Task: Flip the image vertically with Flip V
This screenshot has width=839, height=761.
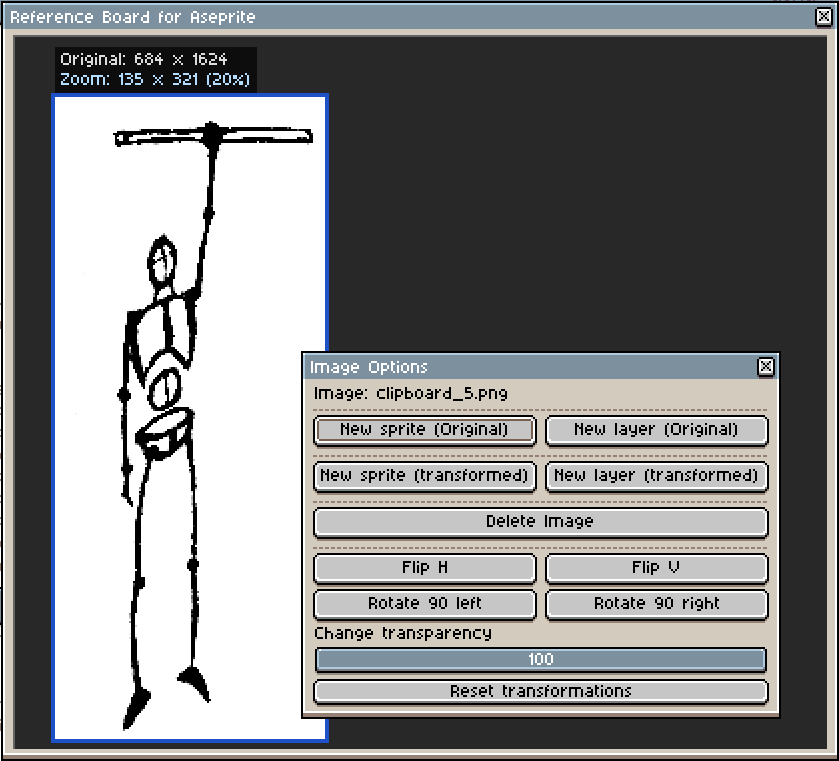Action: (x=657, y=568)
